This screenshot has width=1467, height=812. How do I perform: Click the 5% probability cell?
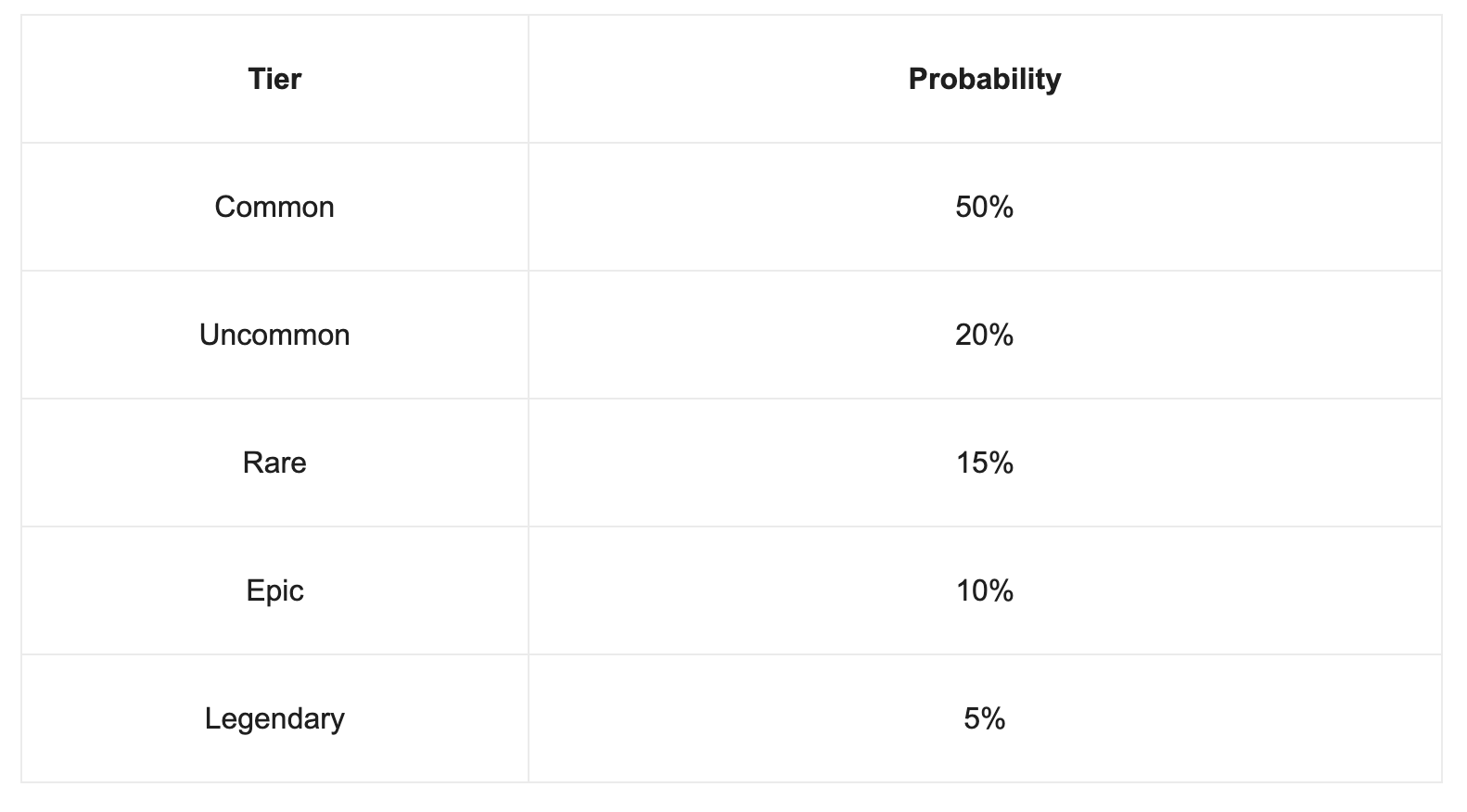pyautogui.click(x=984, y=718)
